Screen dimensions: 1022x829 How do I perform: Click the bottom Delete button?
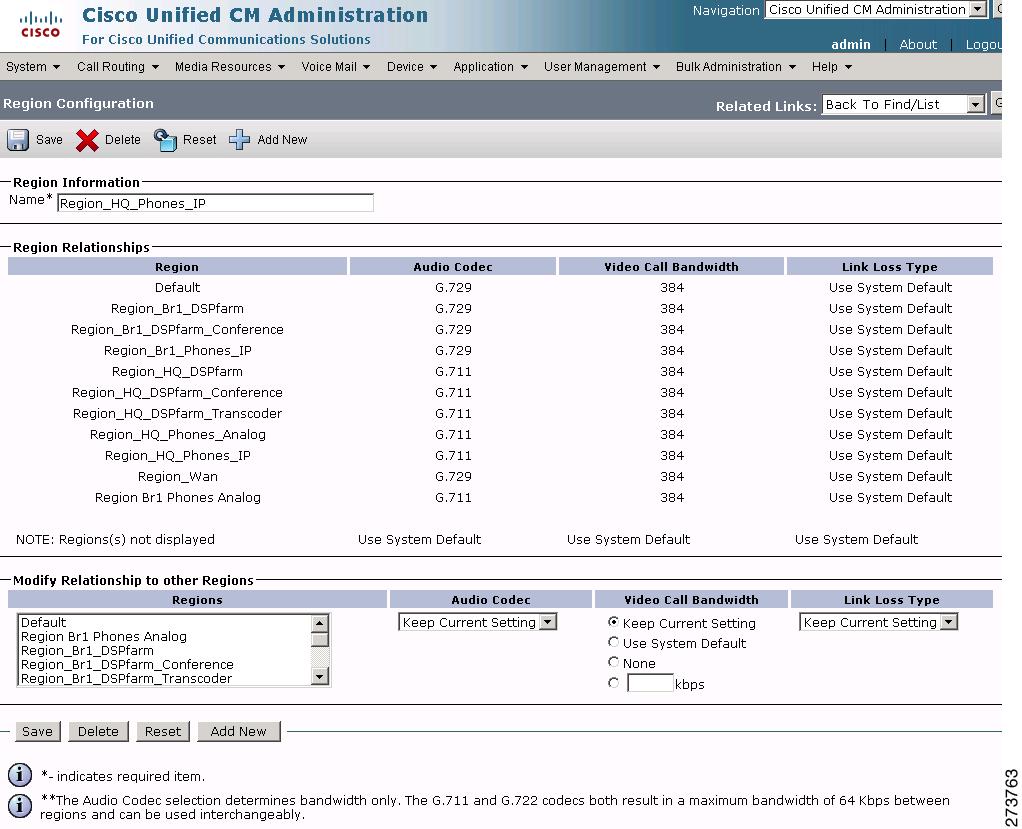click(98, 731)
